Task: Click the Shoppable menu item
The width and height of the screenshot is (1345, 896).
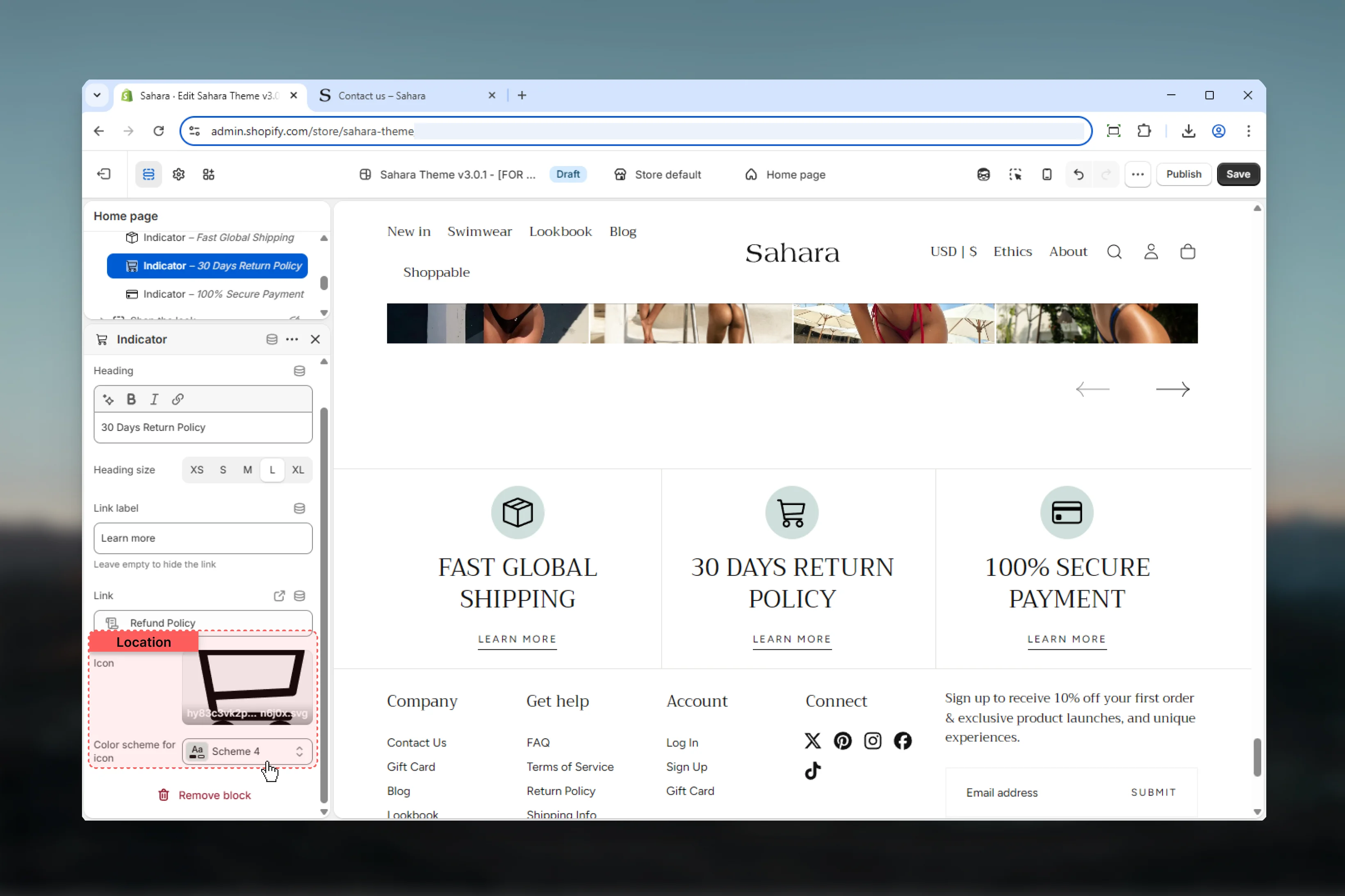Action: (436, 272)
